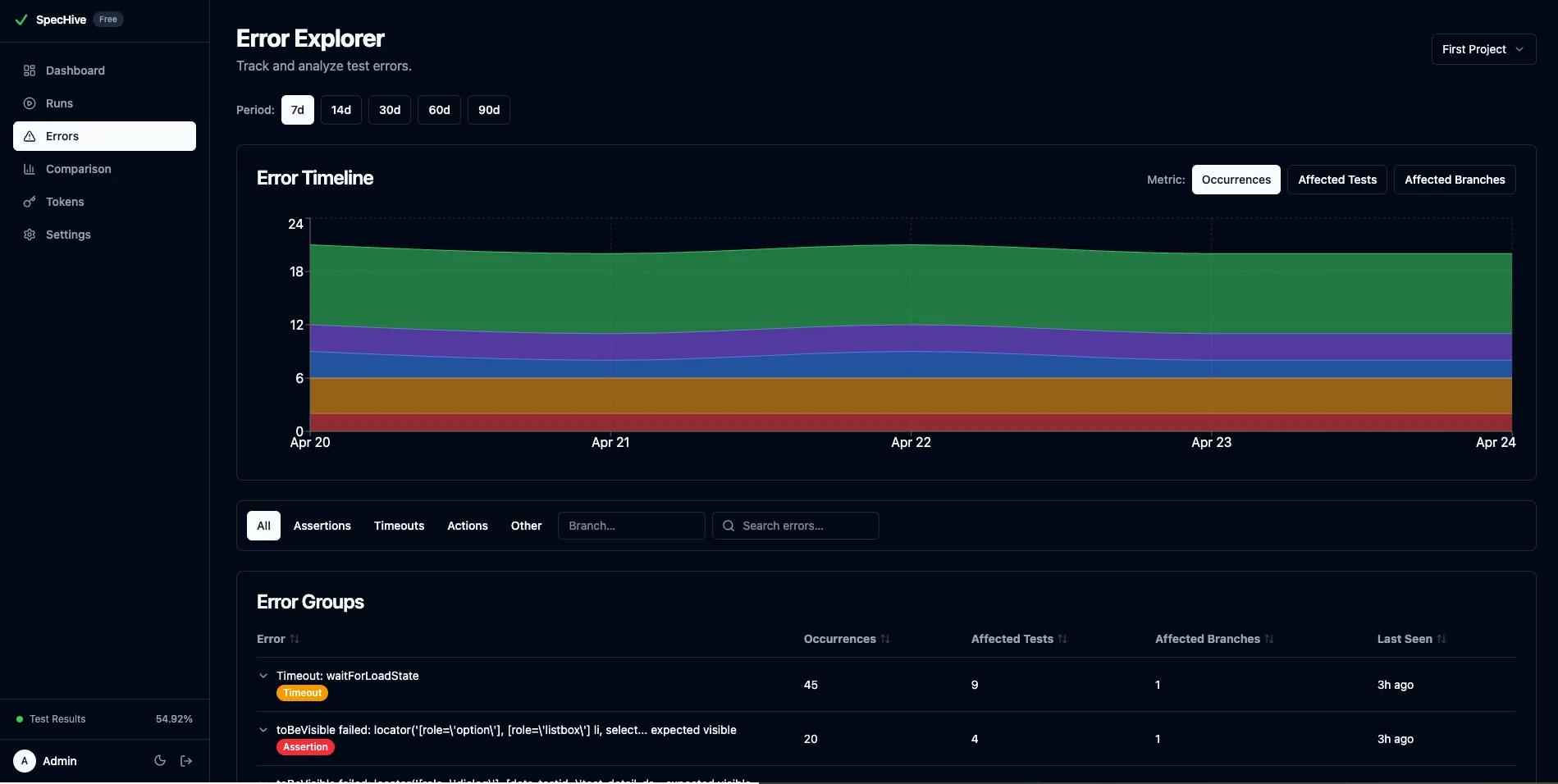The width and height of the screenshot is (1558, 784).
Task: Filter errors by Other tab
Action: [526, 526]
